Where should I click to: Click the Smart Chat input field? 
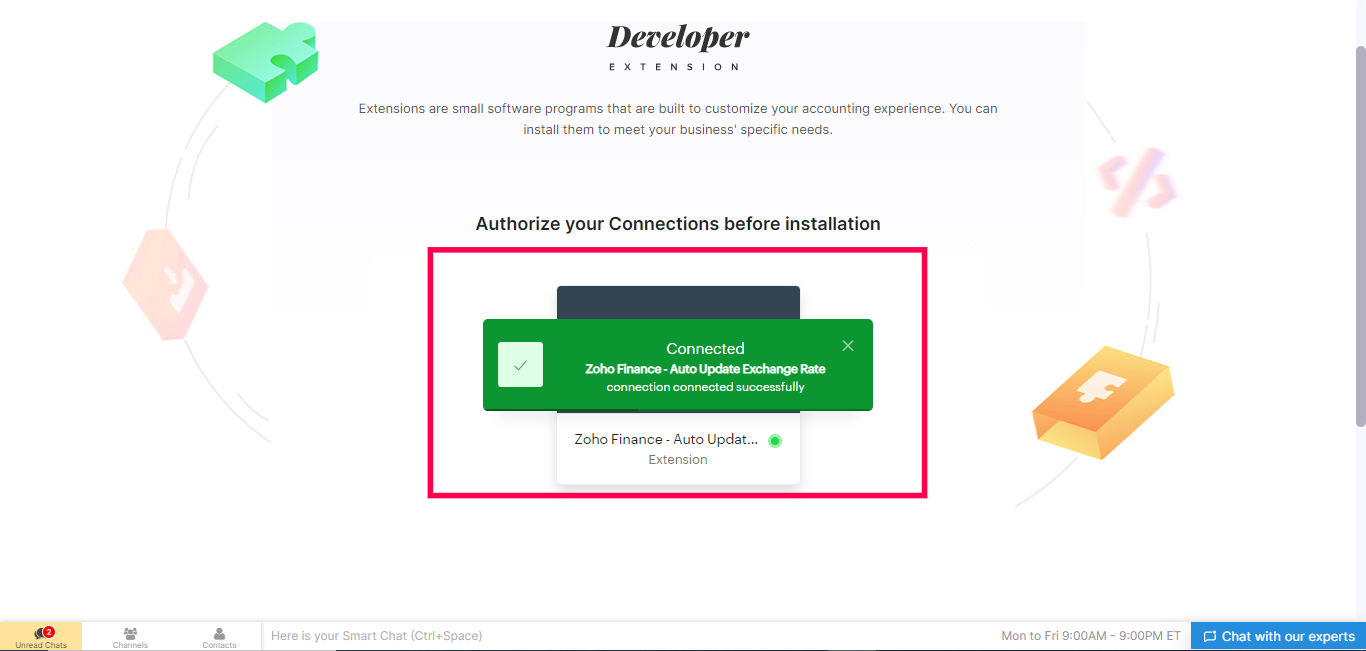click(625, 636)
